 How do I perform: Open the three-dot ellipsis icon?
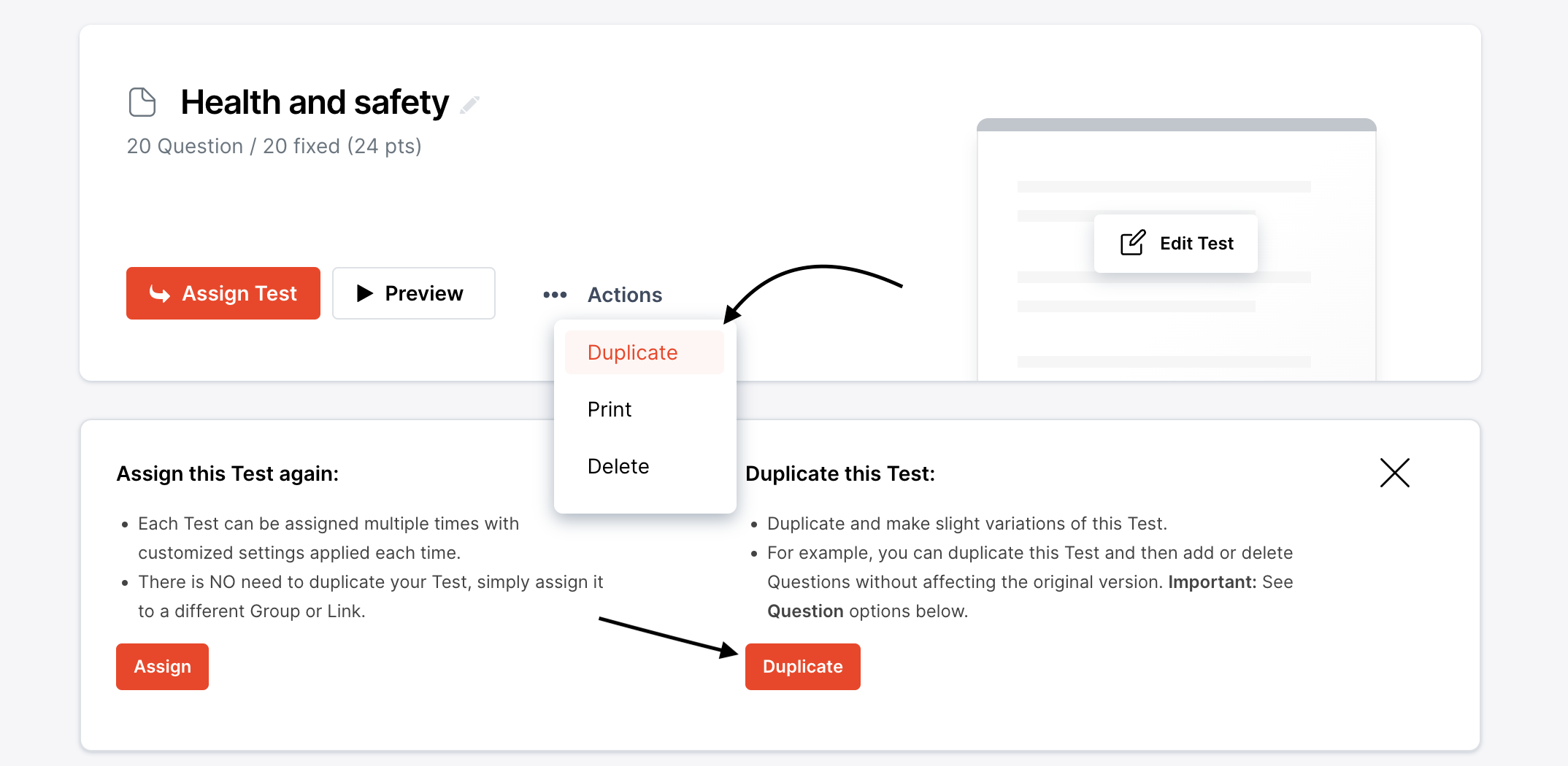[x=555, y=295]
